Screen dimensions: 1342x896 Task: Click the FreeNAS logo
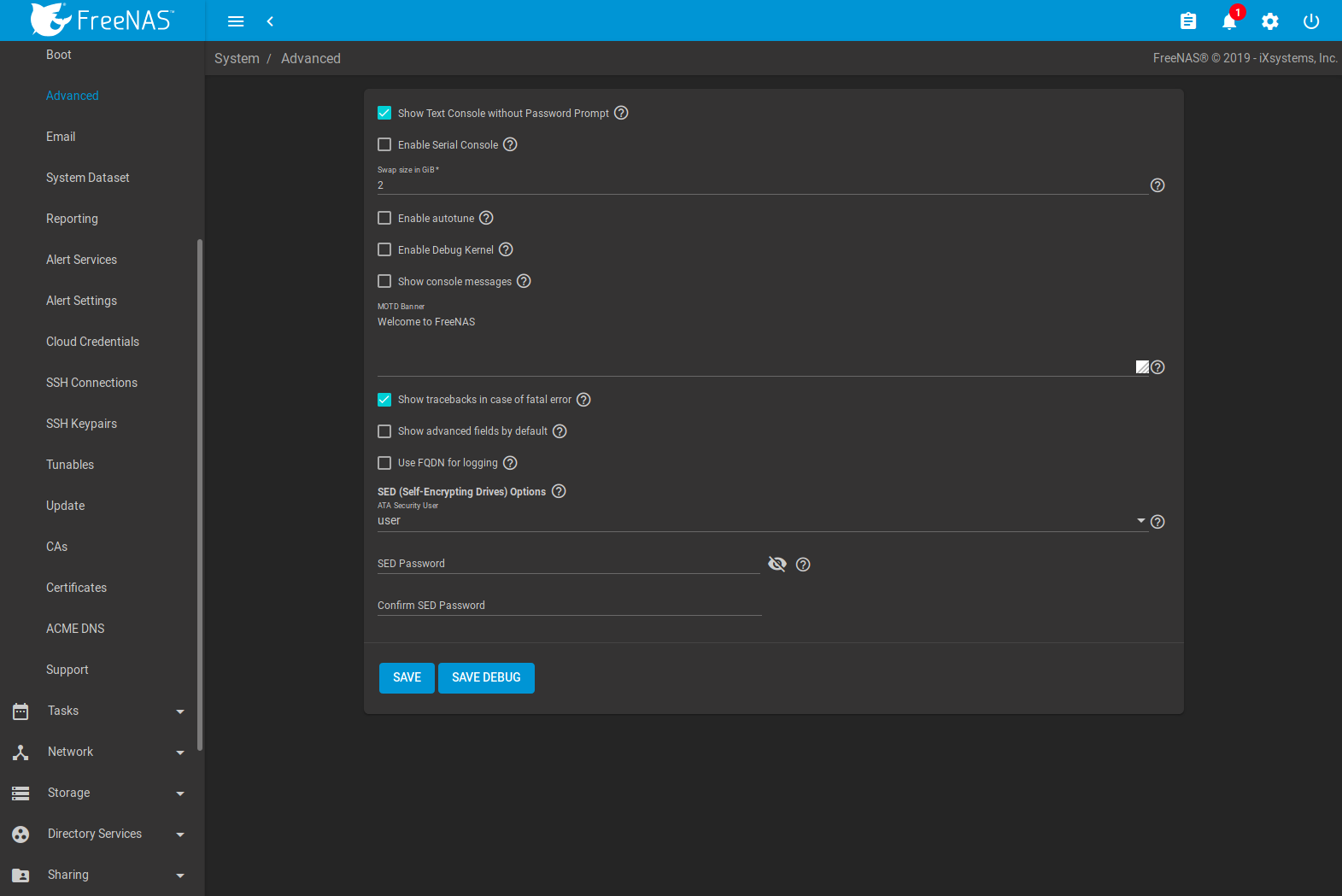tap(103, 20)
